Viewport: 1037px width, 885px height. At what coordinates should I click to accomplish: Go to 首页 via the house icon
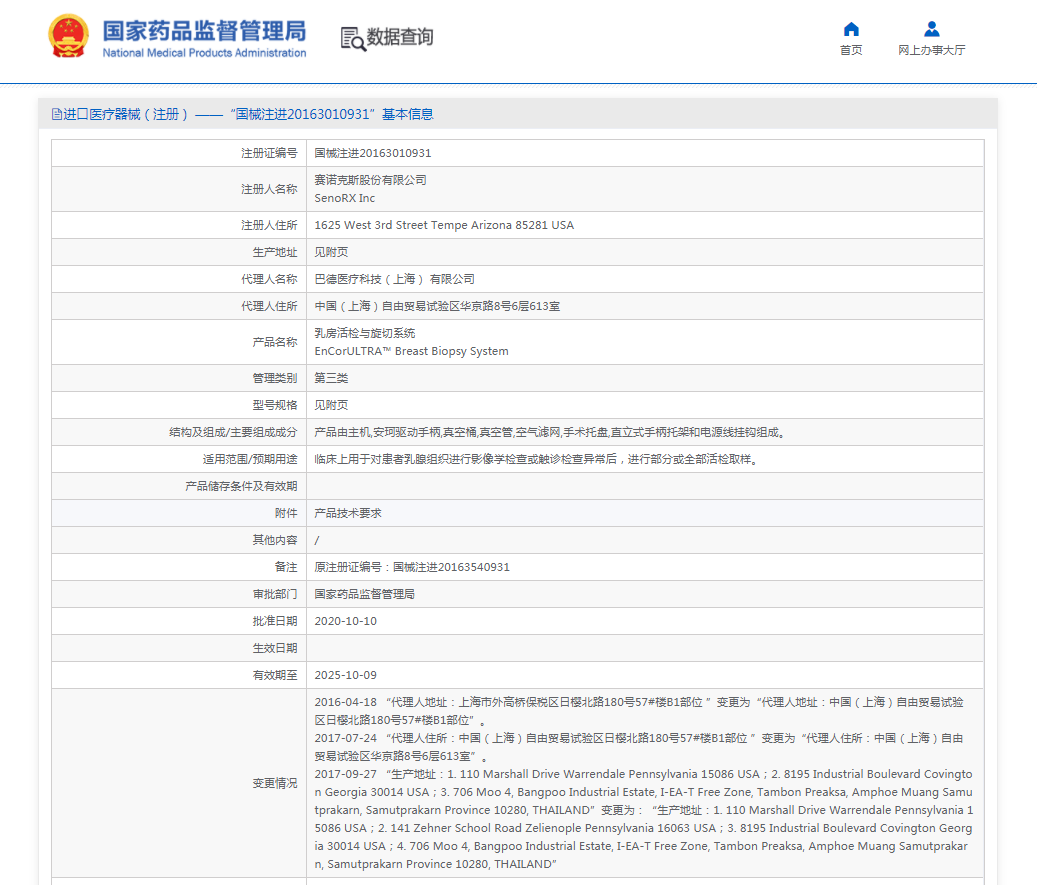coord(851,29)
